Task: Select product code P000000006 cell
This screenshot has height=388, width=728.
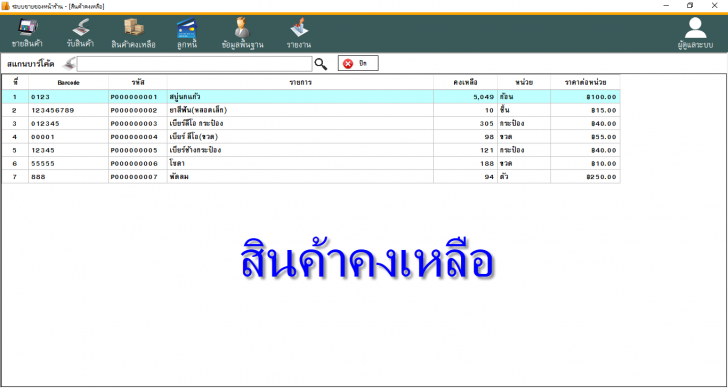Action: click(x=138, y=164)
